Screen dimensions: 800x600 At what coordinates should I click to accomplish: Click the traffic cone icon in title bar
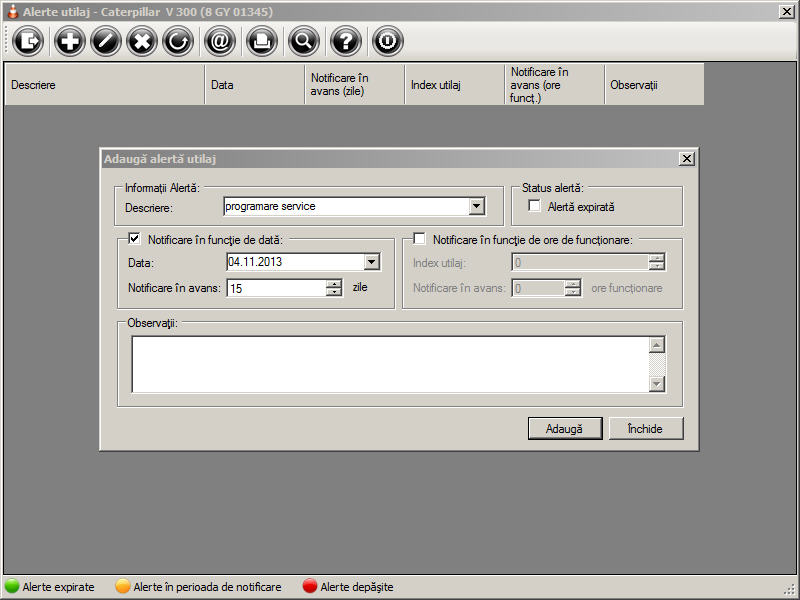13,11
